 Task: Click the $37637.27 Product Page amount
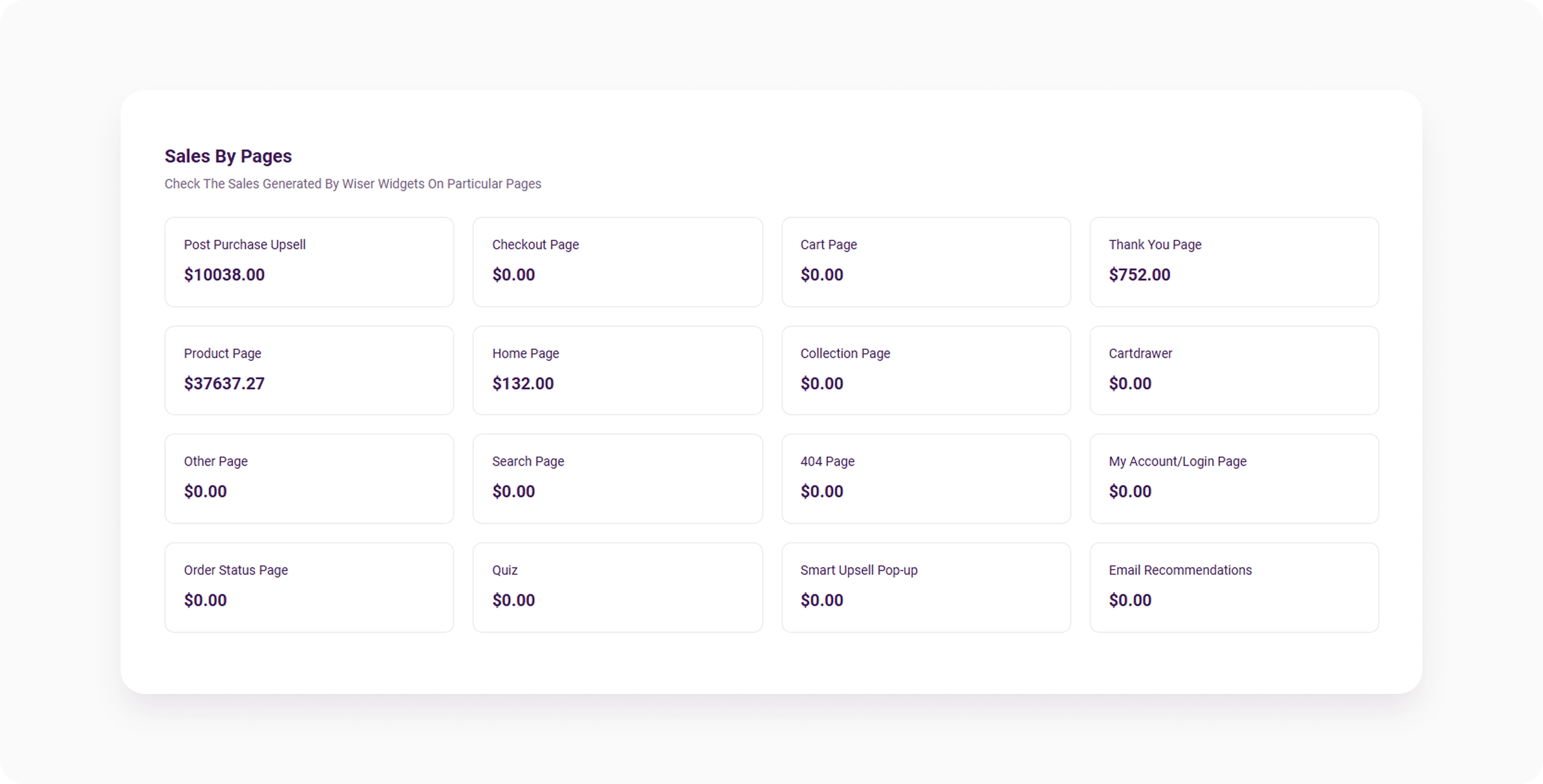(224, 383)
